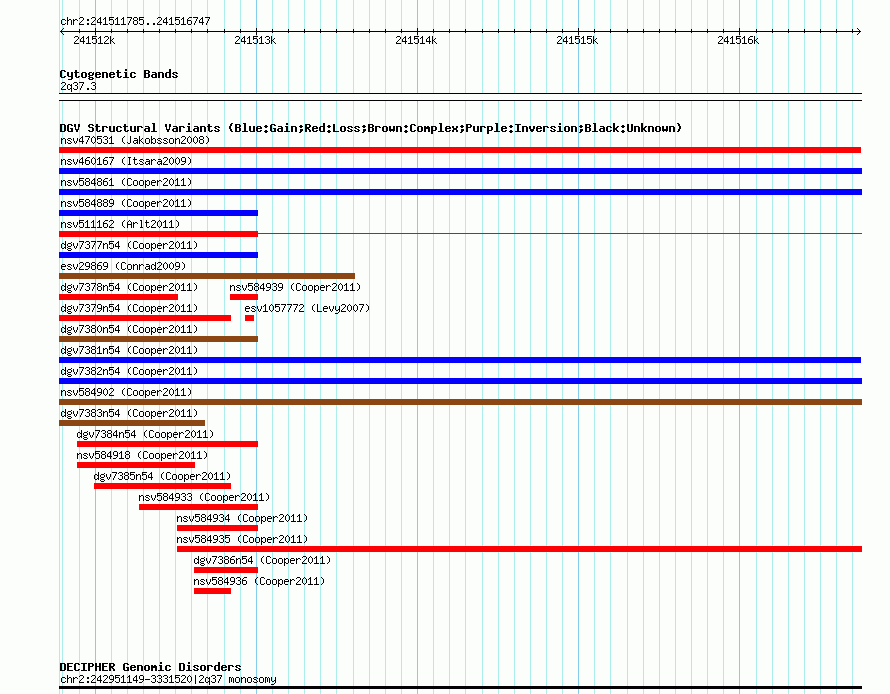Click the brown bar under nsv584902

[x=460, y=402]
